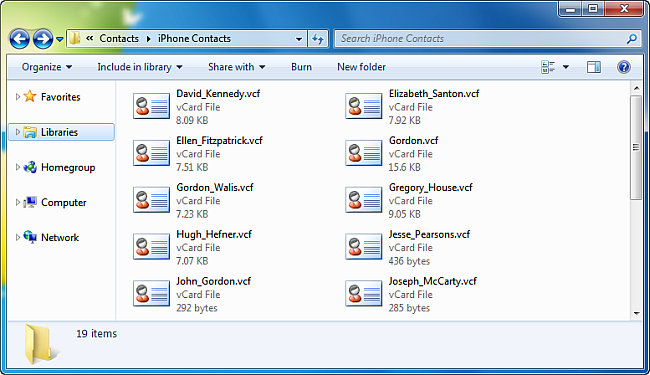
Task: Select the Gregory_House.vcf vCard icon
Action: point(364,200)
